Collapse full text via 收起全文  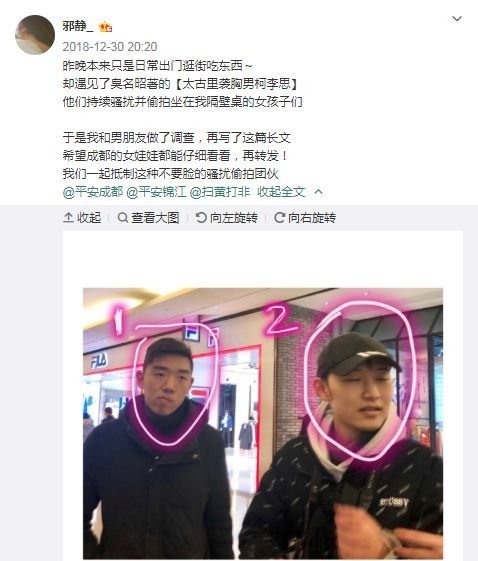(x=281, y=192)
